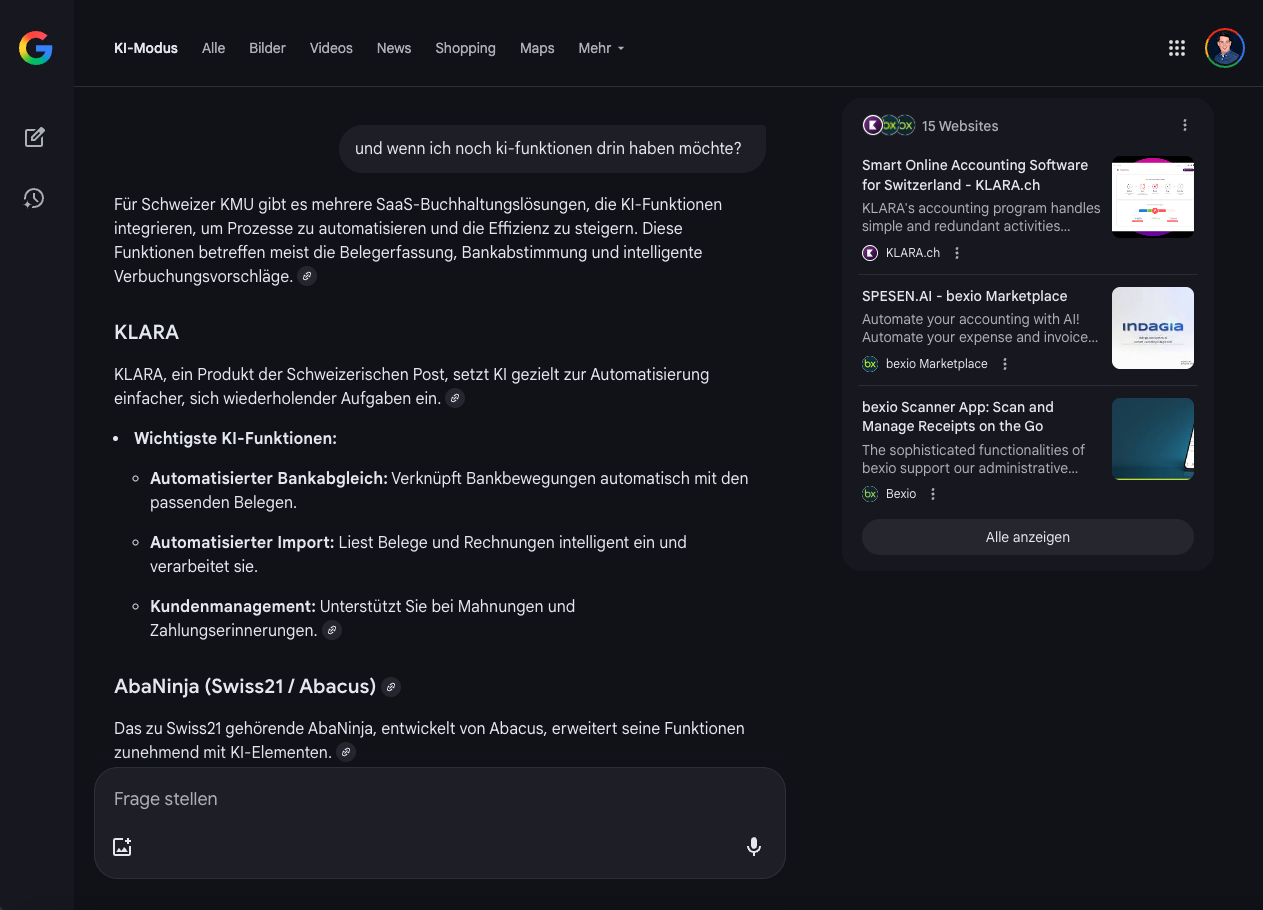Viewport: 1263px width, 910px height.
Task: Open more options next to KLARA.ch
Action: (x=957, y=253)
